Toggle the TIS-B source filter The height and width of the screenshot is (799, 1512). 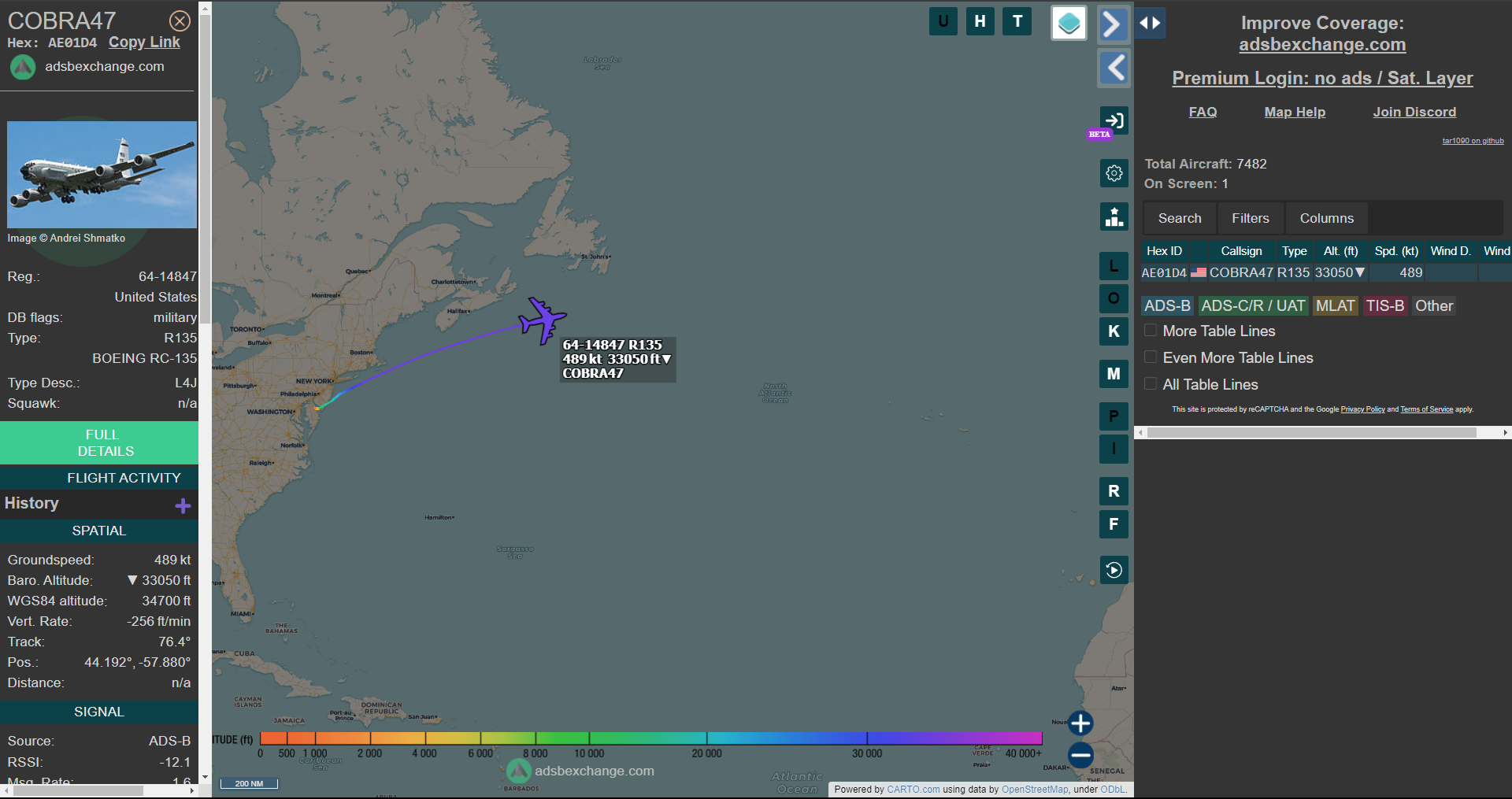(x=1385, y=305)
